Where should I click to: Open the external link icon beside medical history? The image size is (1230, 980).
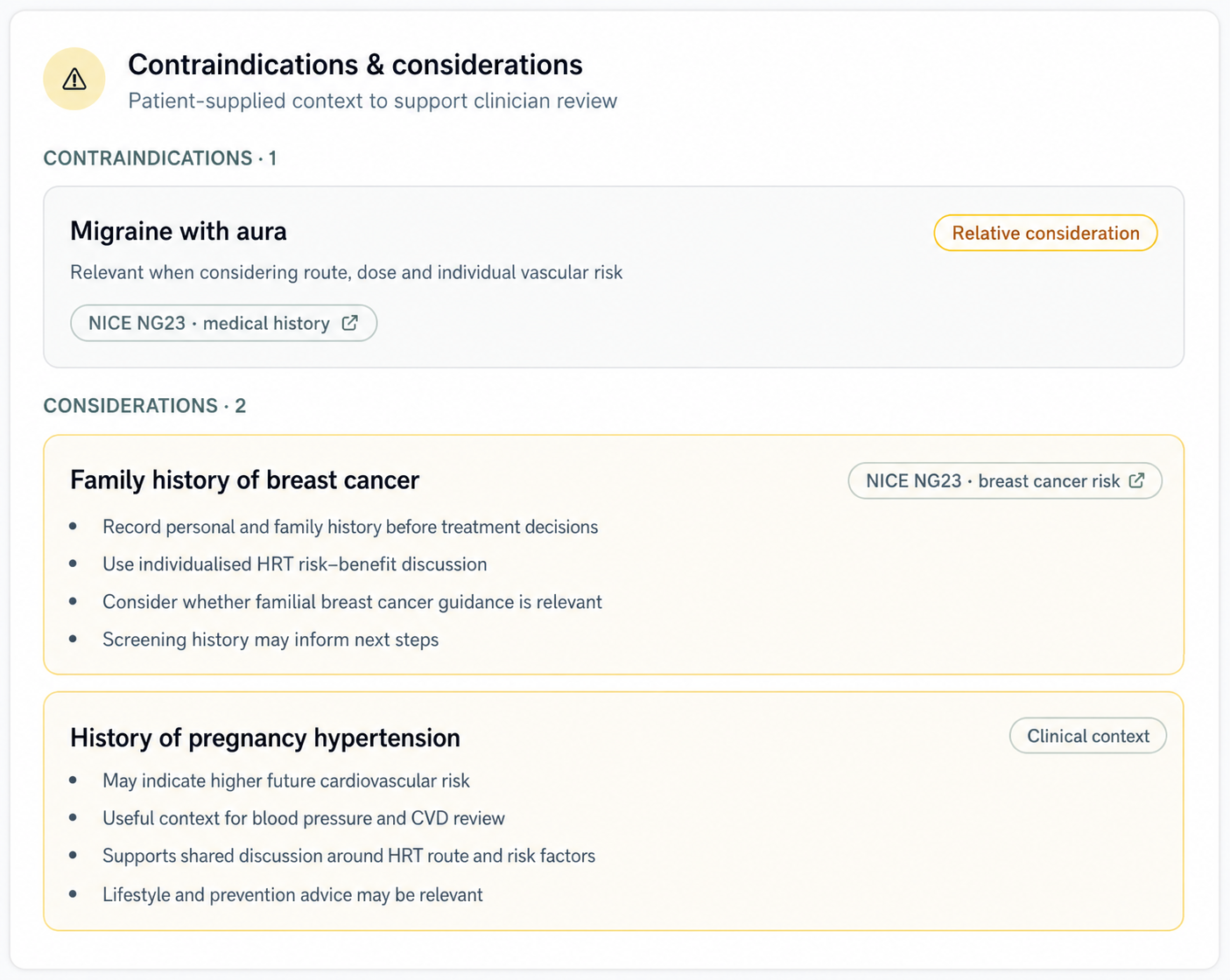[x=350, y=323]
